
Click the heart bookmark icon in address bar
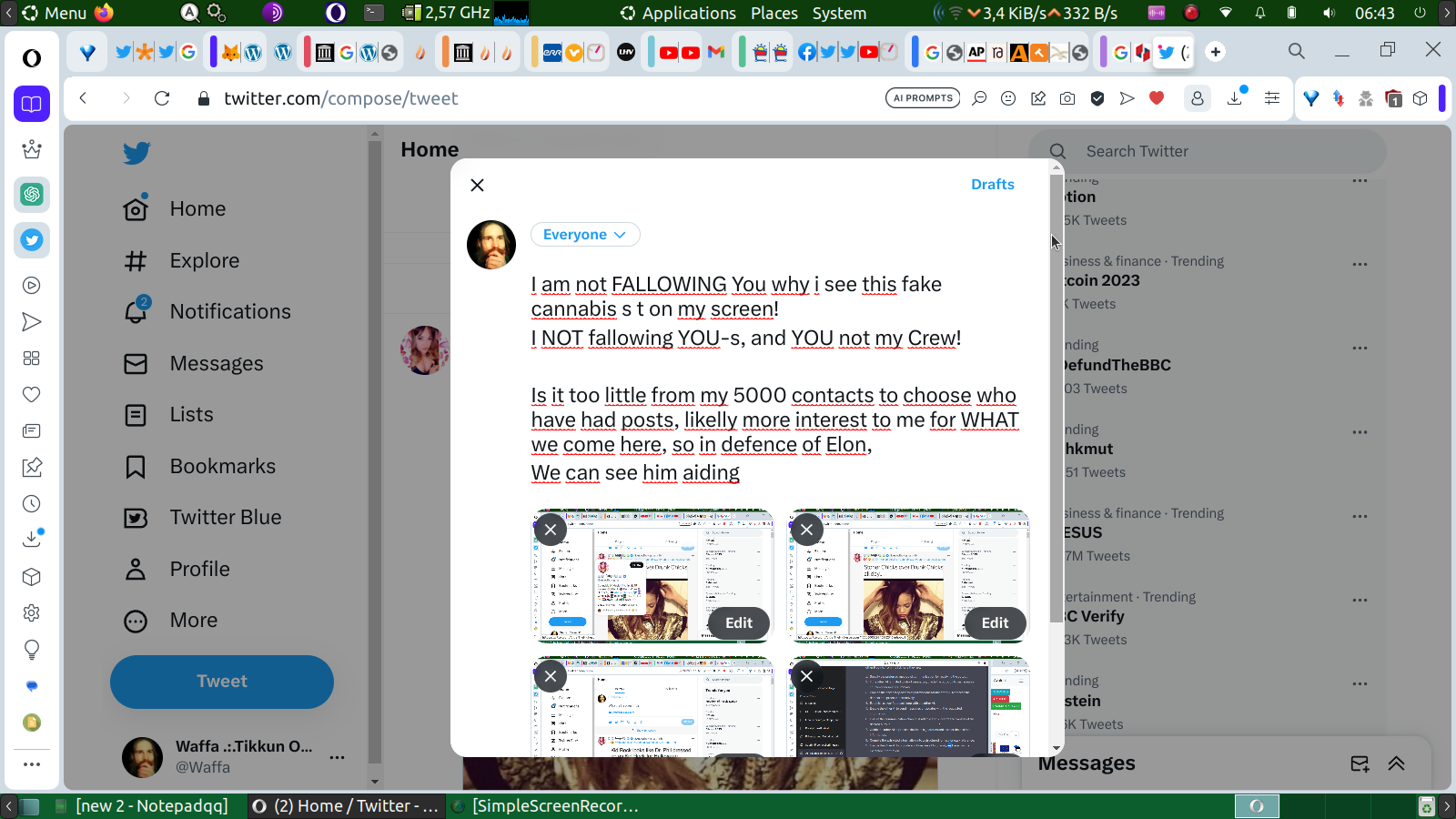pos(1157,98)
